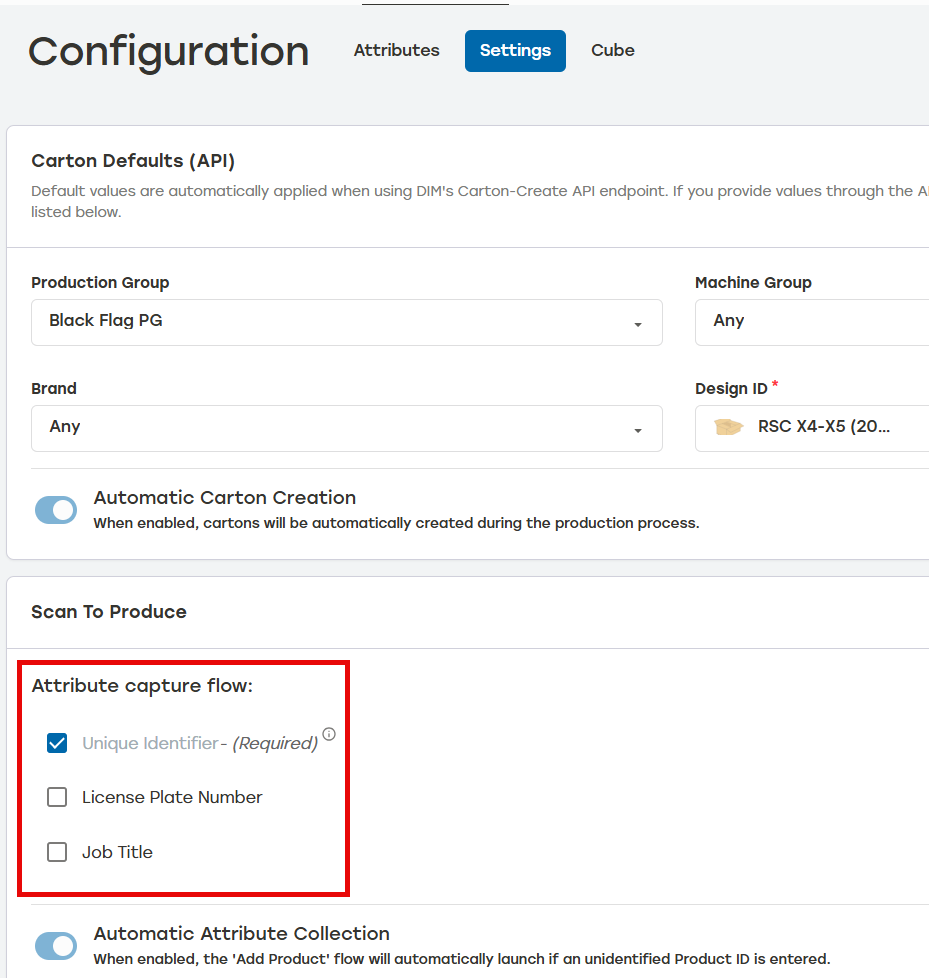The height and width of the screenshot is (978, 929).
Task: Open the Machine Group dropdown
Action: (x=812, y=322)
